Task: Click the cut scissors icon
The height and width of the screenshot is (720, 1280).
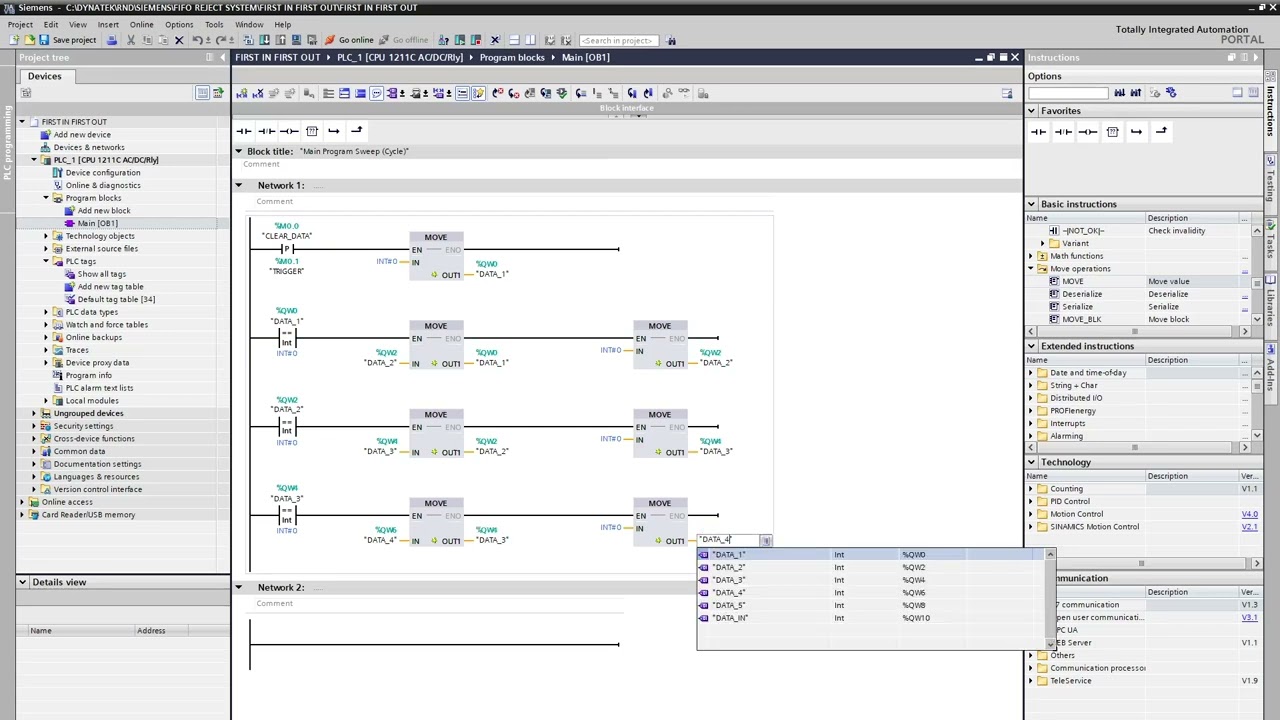Action: pos(130,40)
